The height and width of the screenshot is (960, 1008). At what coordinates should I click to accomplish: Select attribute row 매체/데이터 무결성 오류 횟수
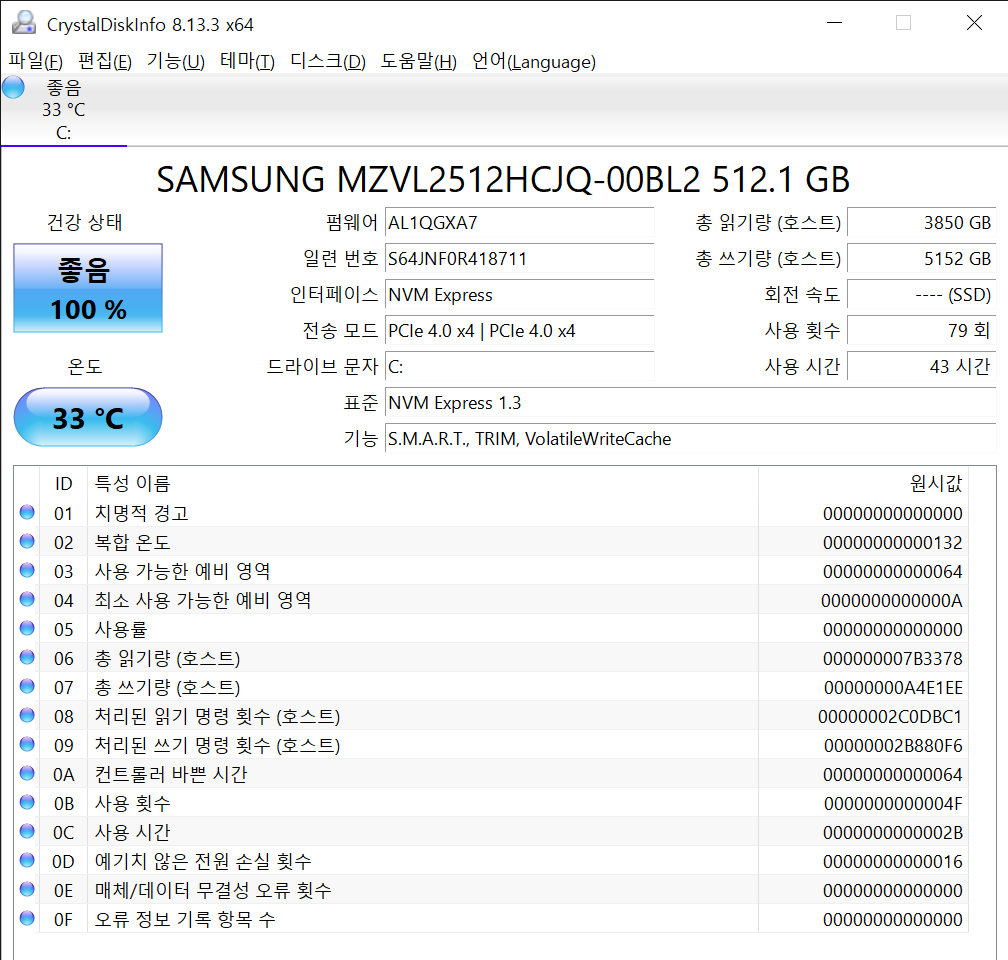(491, 890)
